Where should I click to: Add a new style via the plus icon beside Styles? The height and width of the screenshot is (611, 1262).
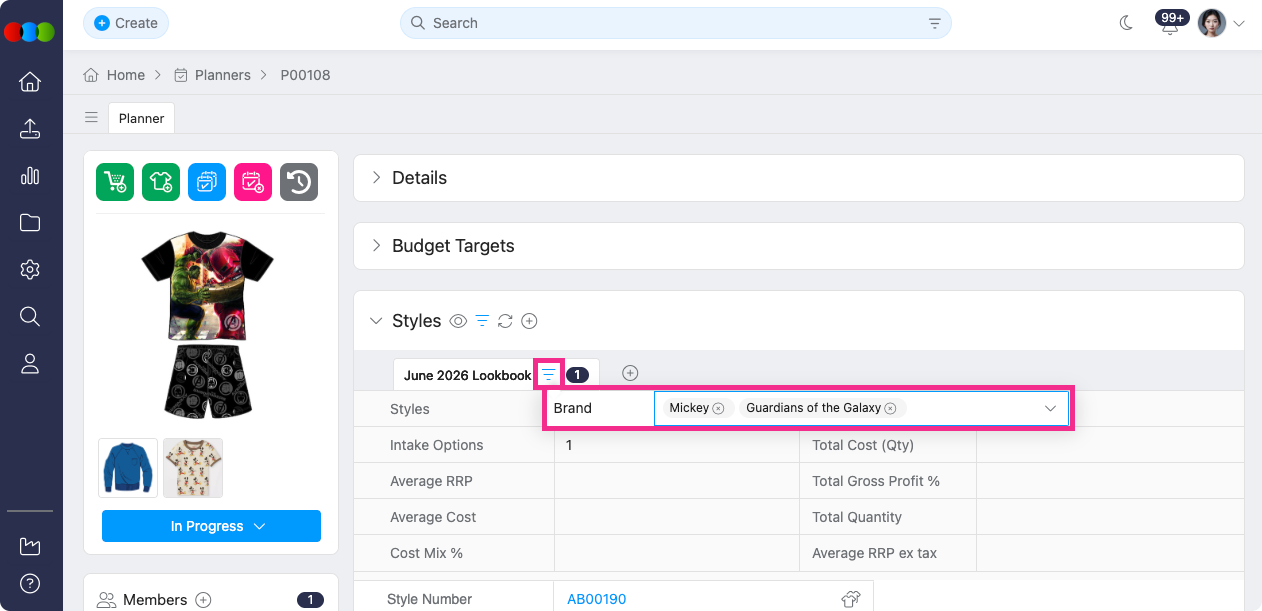click(x=529, y=320)
